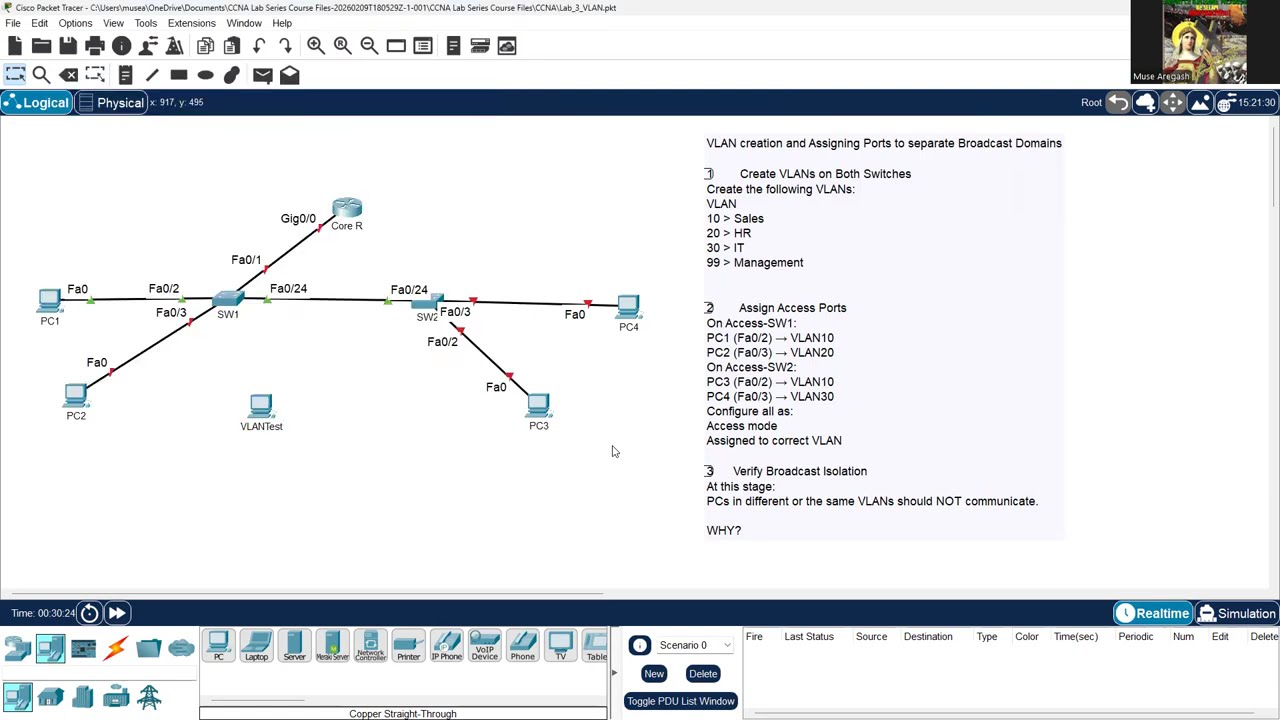Select the VLANTest PC on canvas
Image resolution: width=1280 pixels, height=720 pixels.
pos(261,406)
